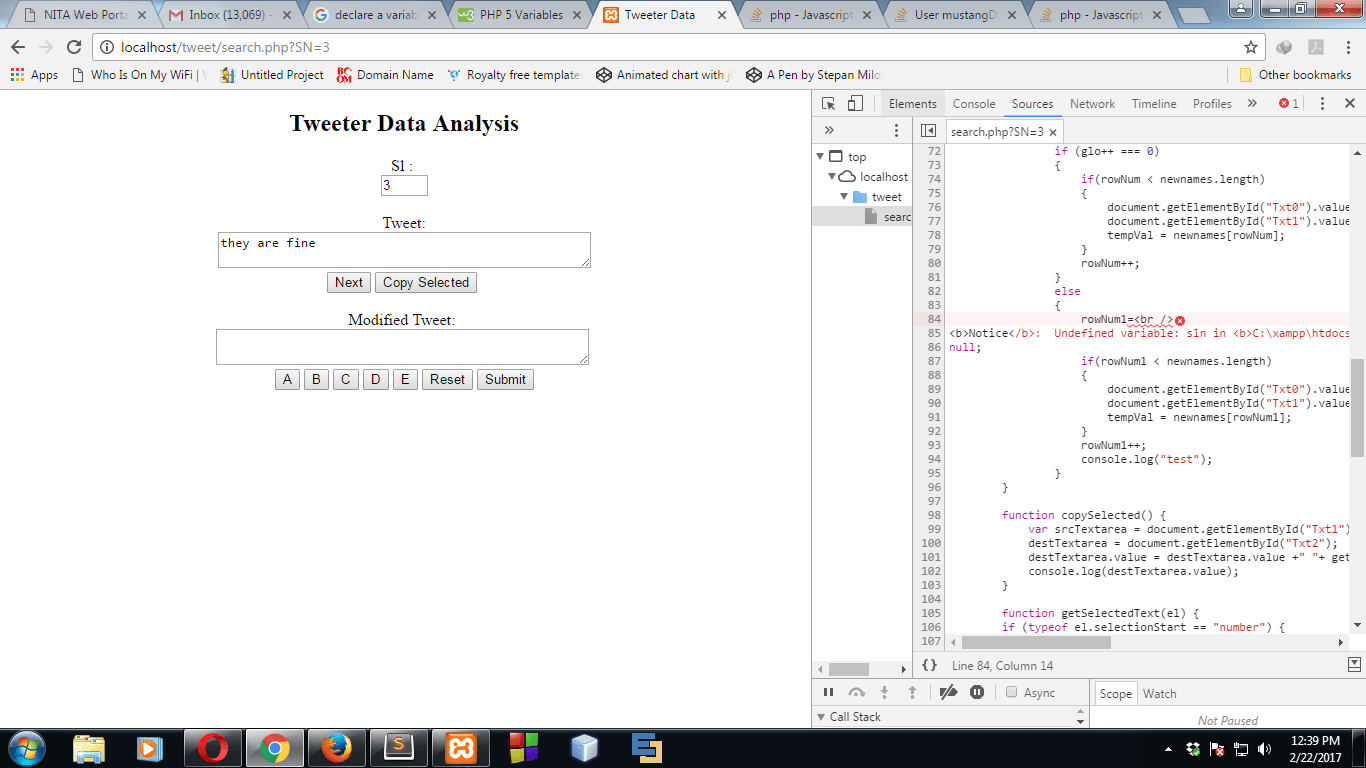Click the Copy Selected button

[426, 282]
